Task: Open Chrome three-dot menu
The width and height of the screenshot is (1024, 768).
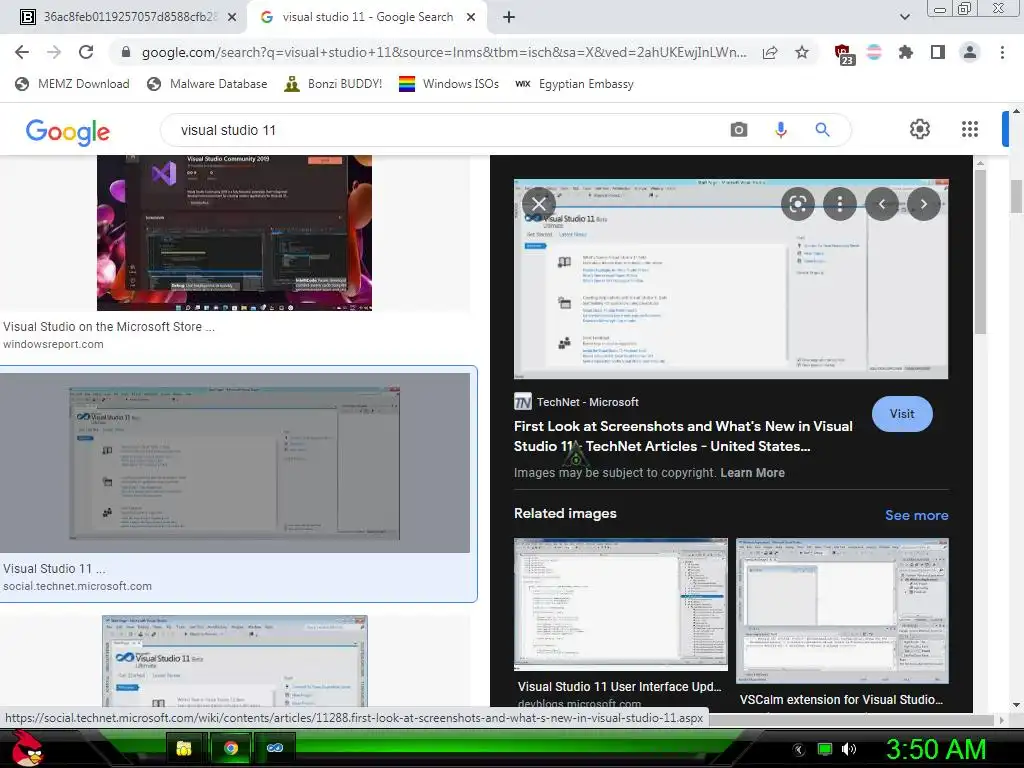Action: pyautogui.click(x=1002, y=52)
